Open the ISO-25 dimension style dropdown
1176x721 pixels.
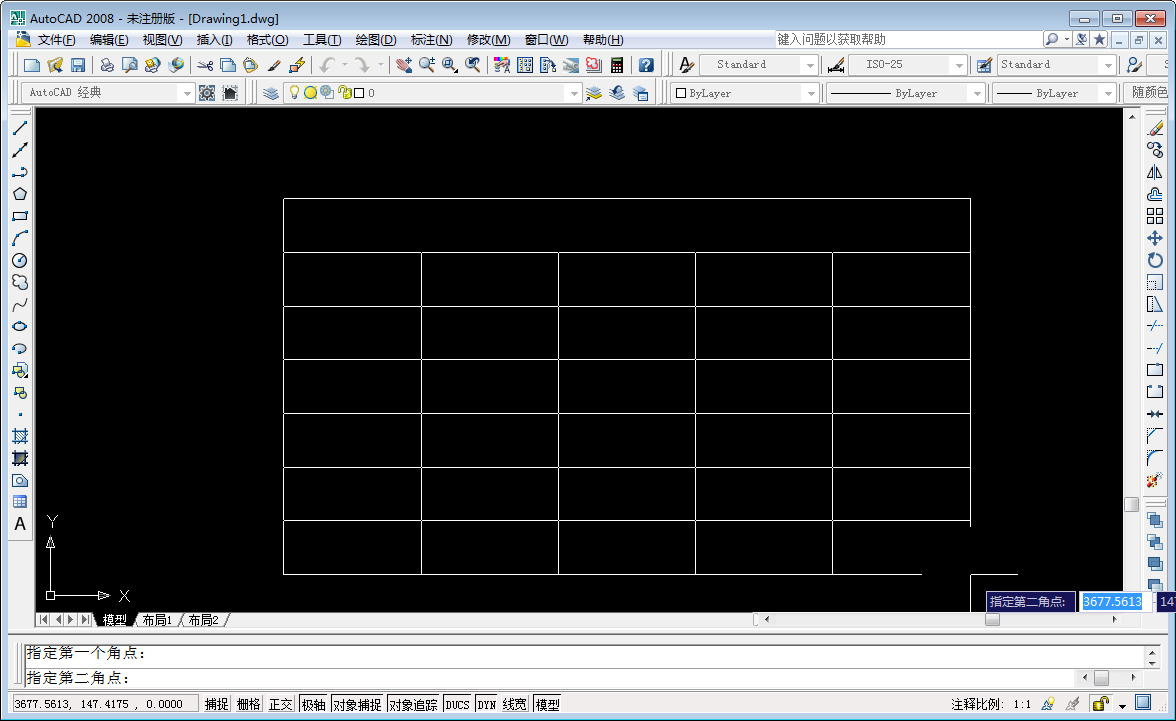[957, 63]
